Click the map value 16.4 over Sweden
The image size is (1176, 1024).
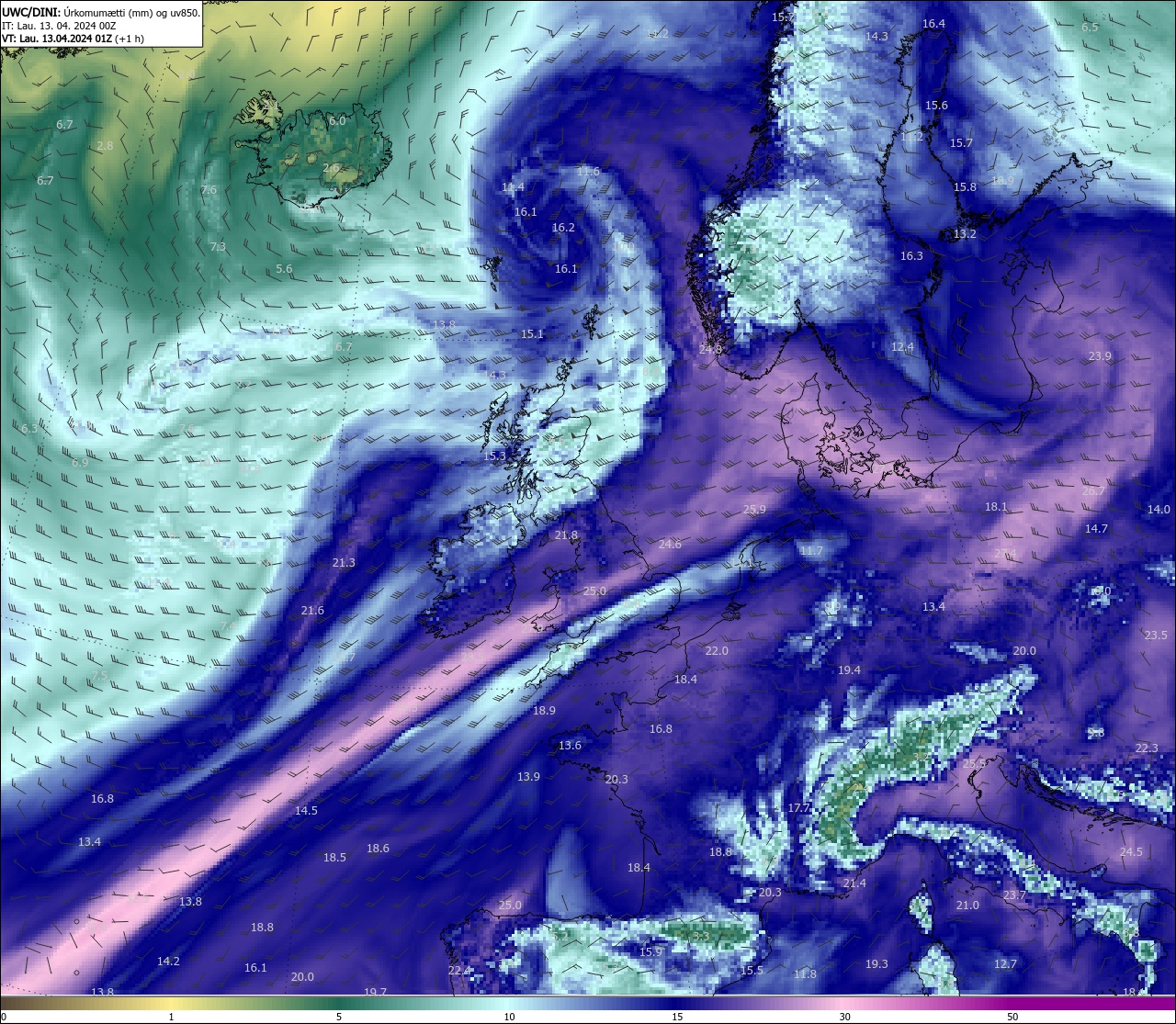point(933,24)
